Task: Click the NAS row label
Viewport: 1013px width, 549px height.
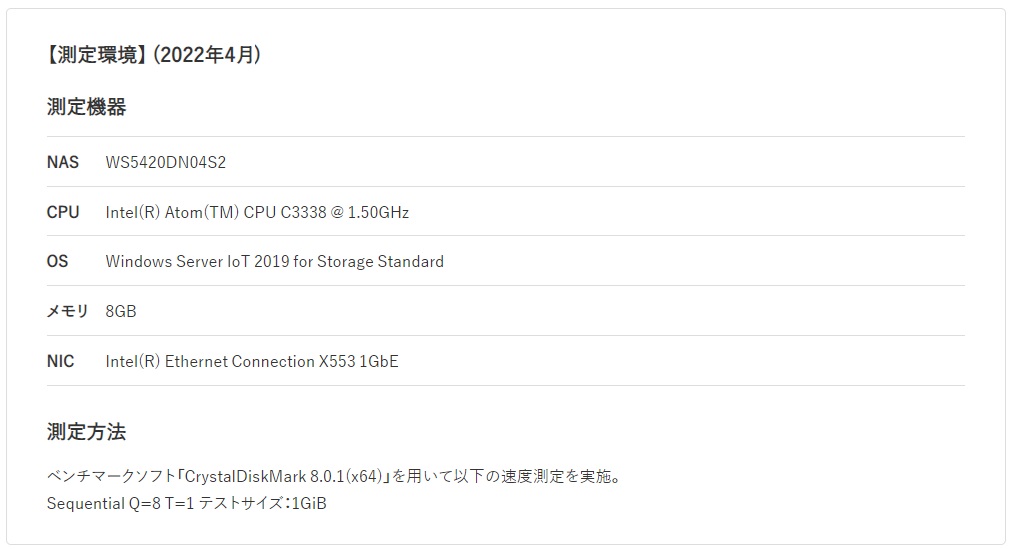Action: point(63,162)
